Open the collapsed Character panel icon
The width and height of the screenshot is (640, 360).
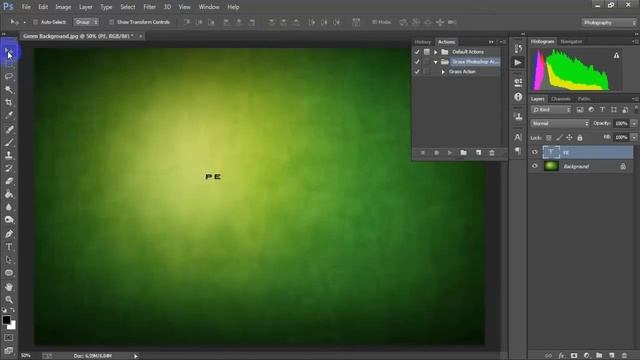coord(518,137)
